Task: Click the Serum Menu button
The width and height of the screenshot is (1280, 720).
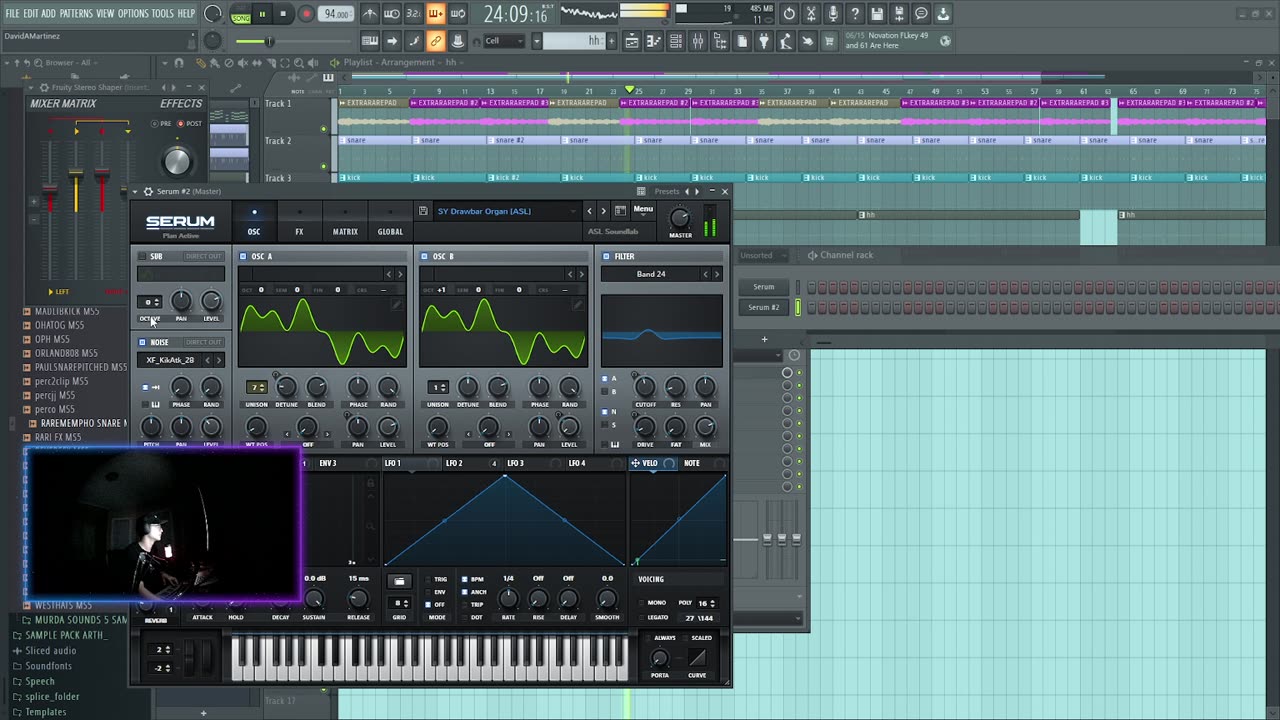Action: click(643, 210)
